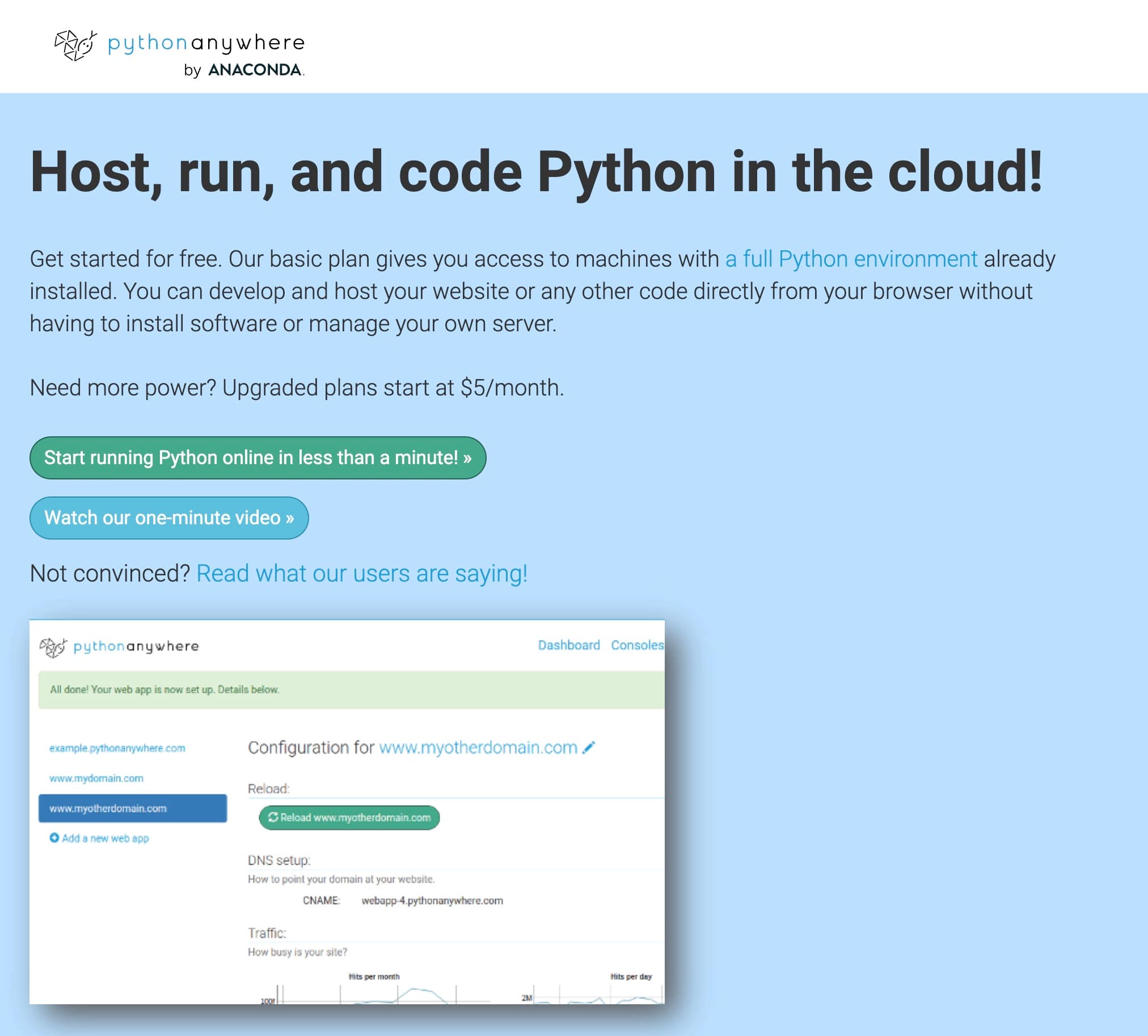Follow the a full Python environment link

[850, 258]
